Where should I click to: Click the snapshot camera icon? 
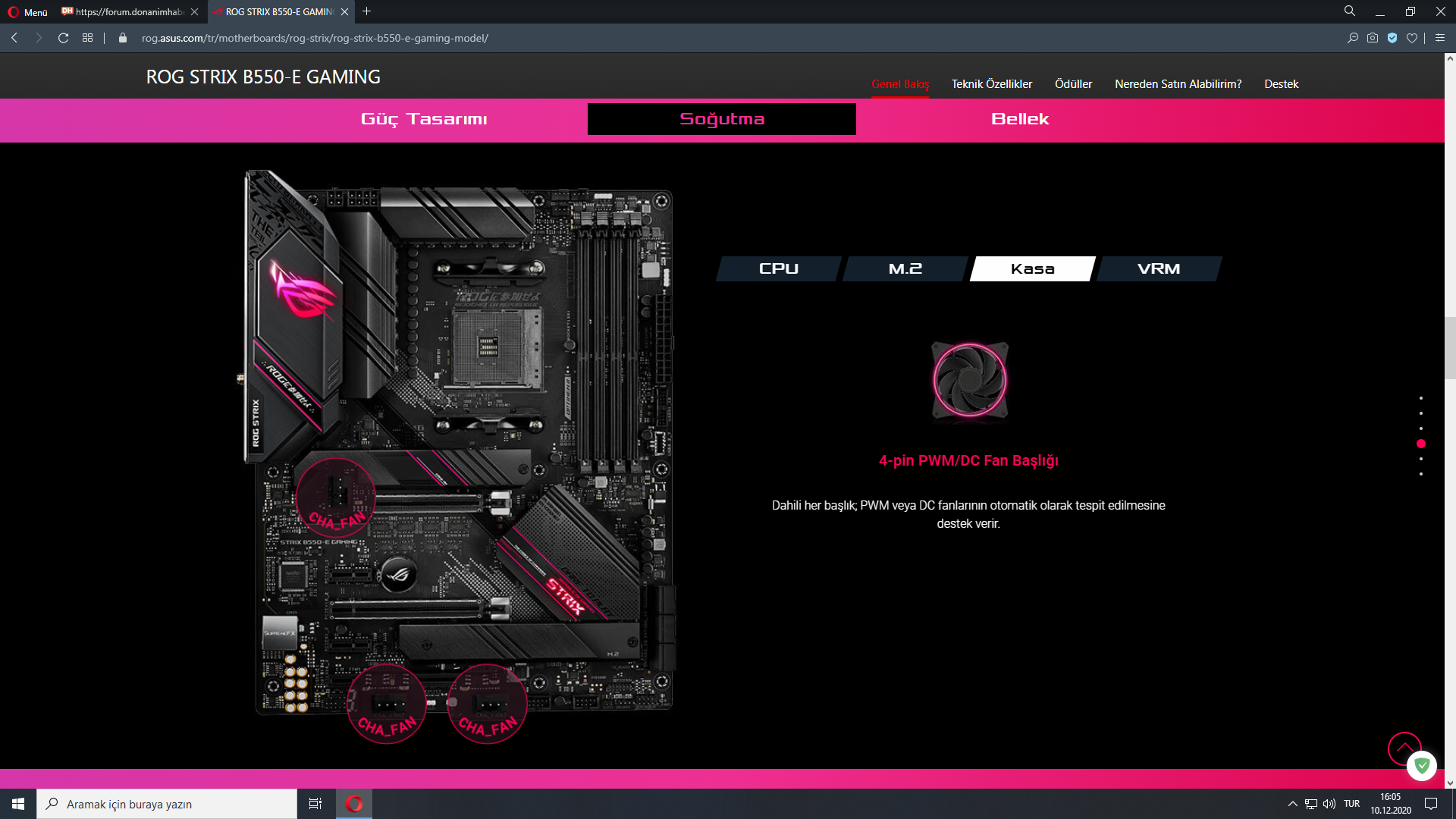1373,38
